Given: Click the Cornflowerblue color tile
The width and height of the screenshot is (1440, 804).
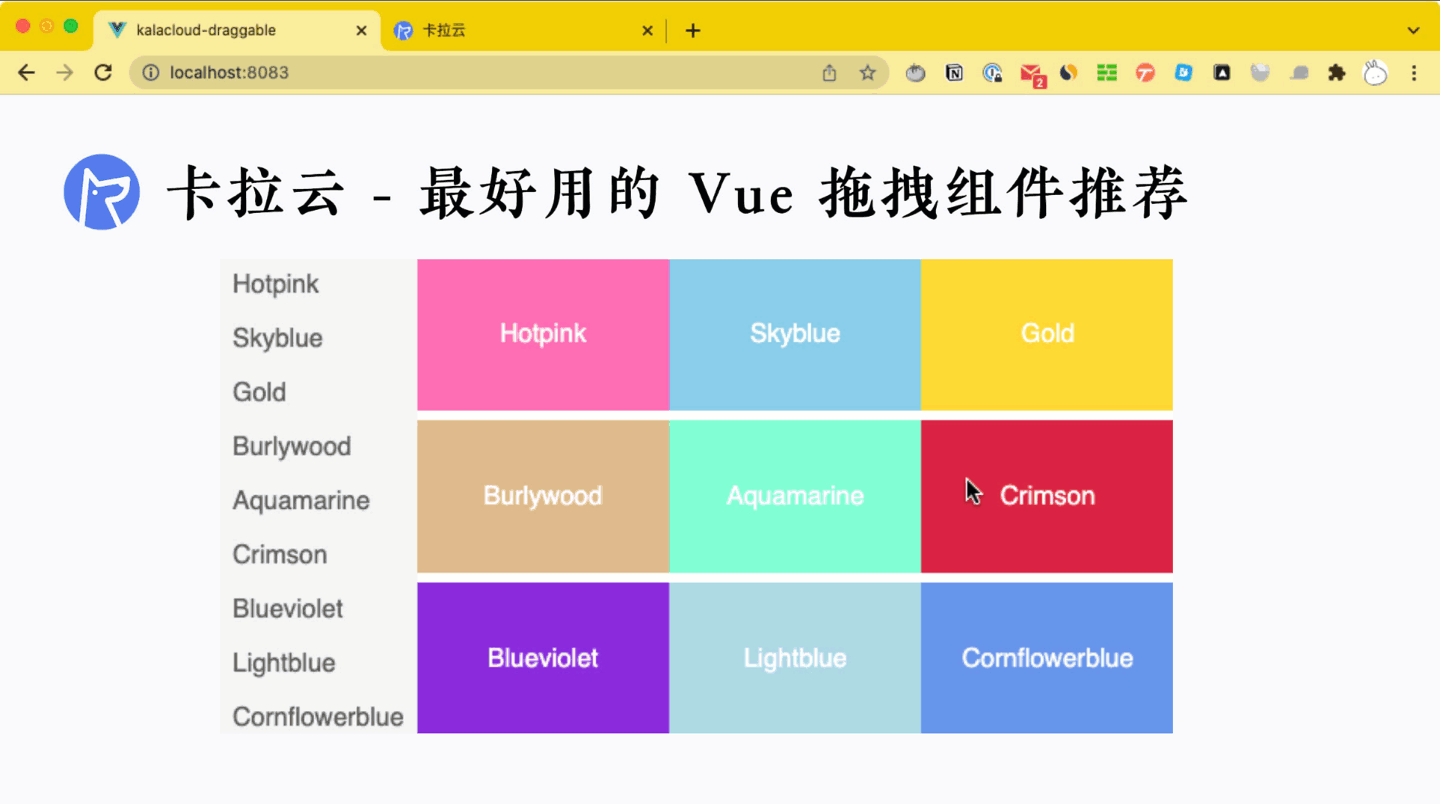Looking at the screenshot, I should [1047, 658].
